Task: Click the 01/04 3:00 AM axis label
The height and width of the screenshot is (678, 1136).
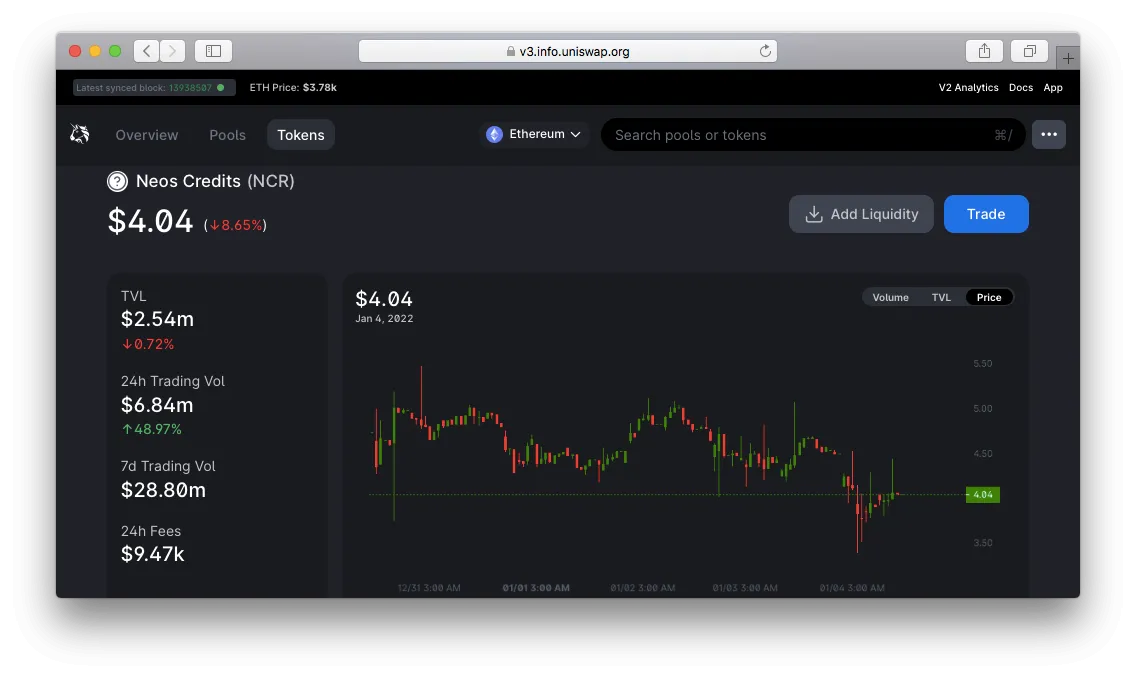Action: (x=852, y=587)
